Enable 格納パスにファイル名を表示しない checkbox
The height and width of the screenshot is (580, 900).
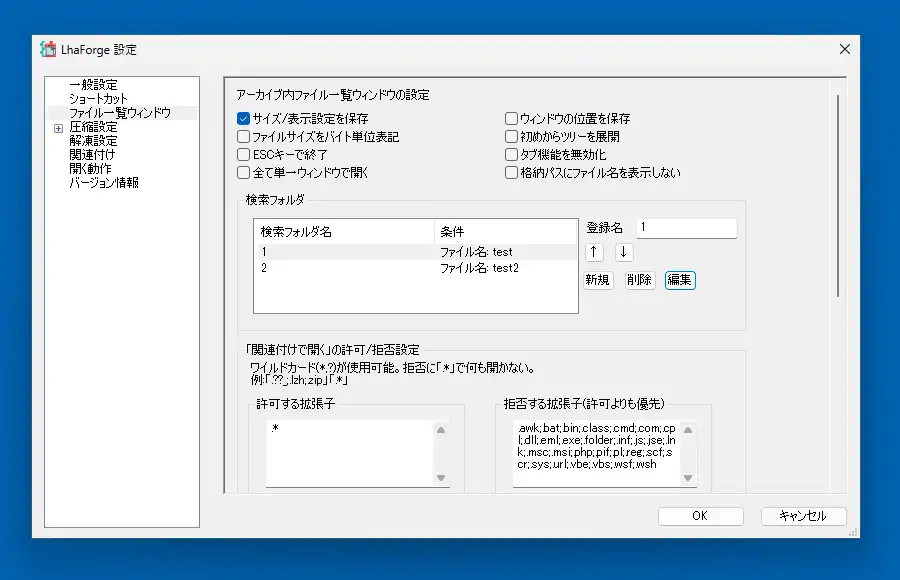pyautogui.click(x=511, y=172)
